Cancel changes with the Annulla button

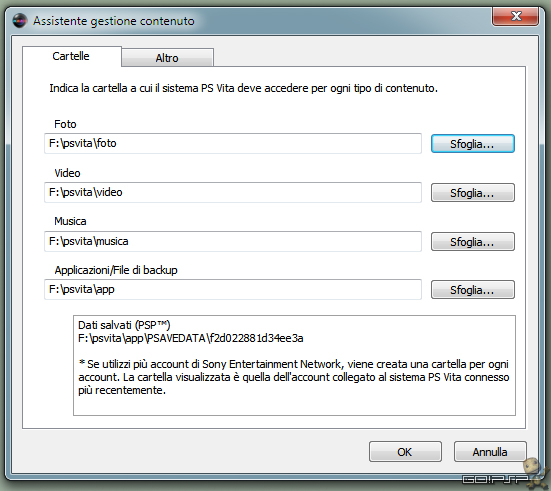(x=490, y=452)
